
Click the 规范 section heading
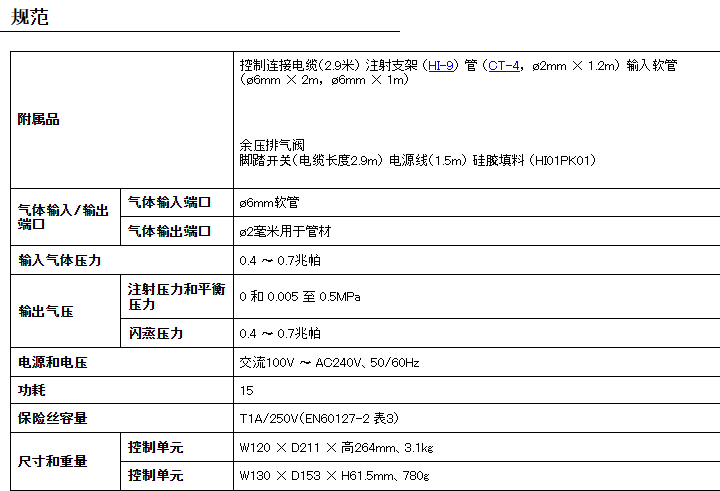30,17
